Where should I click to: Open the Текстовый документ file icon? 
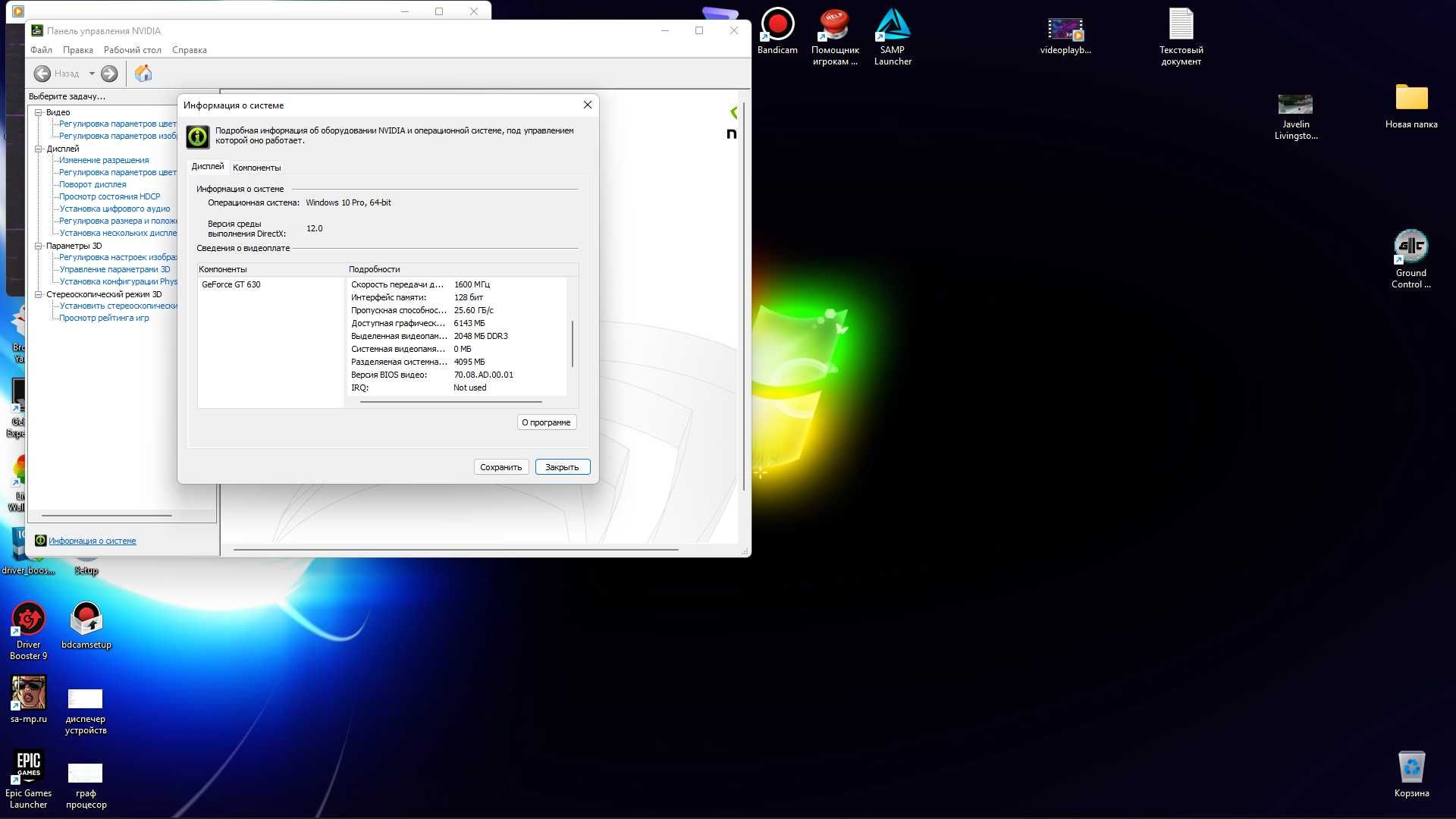click(x=1181, y=36)
